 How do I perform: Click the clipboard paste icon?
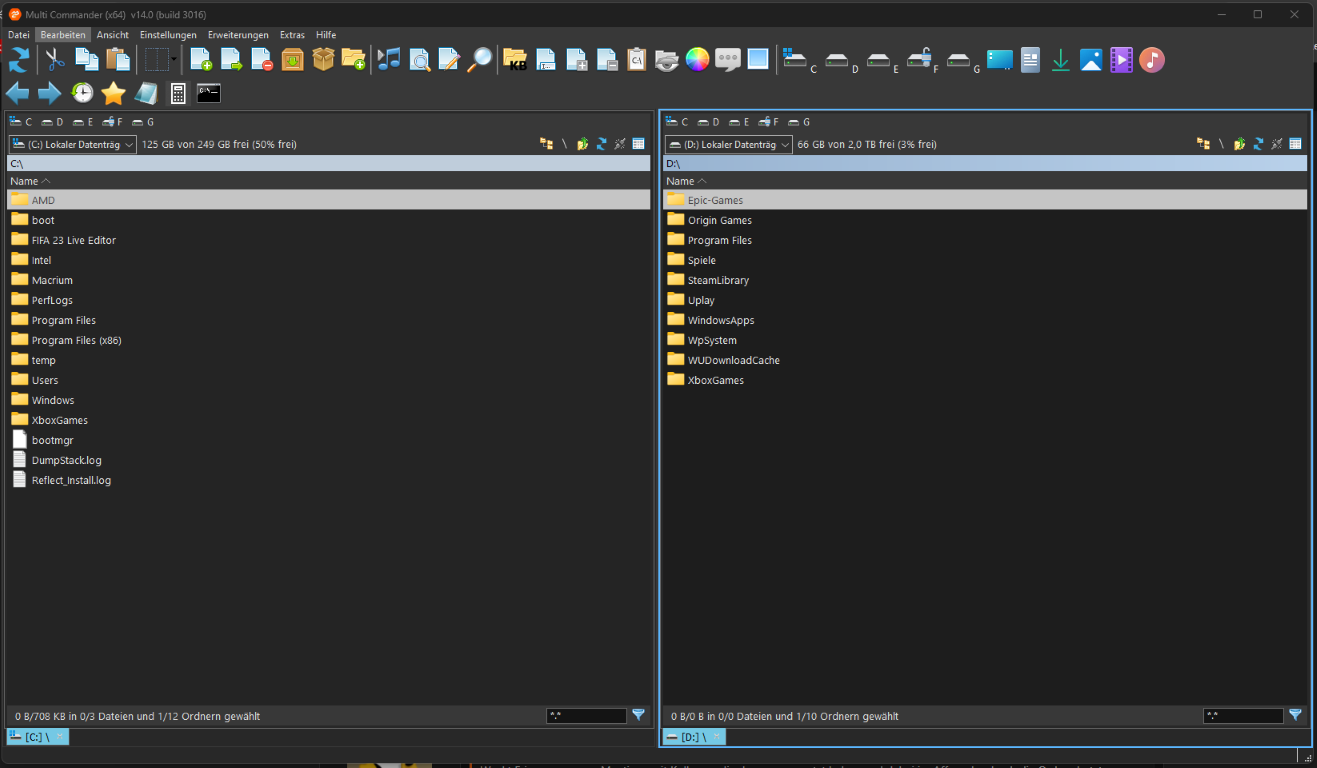coord(118,60)
